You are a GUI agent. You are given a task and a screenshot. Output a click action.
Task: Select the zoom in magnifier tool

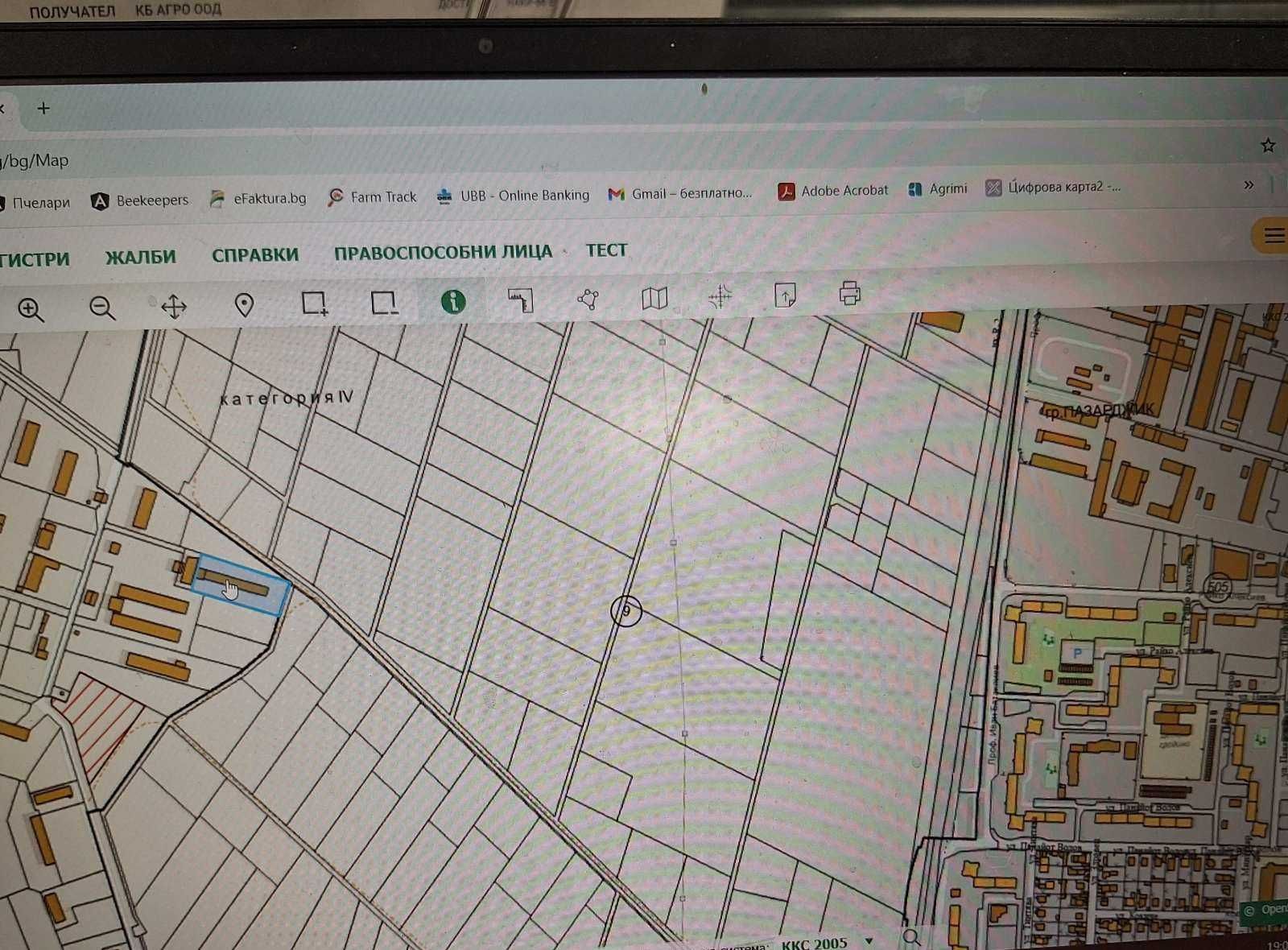pos(31,309)
